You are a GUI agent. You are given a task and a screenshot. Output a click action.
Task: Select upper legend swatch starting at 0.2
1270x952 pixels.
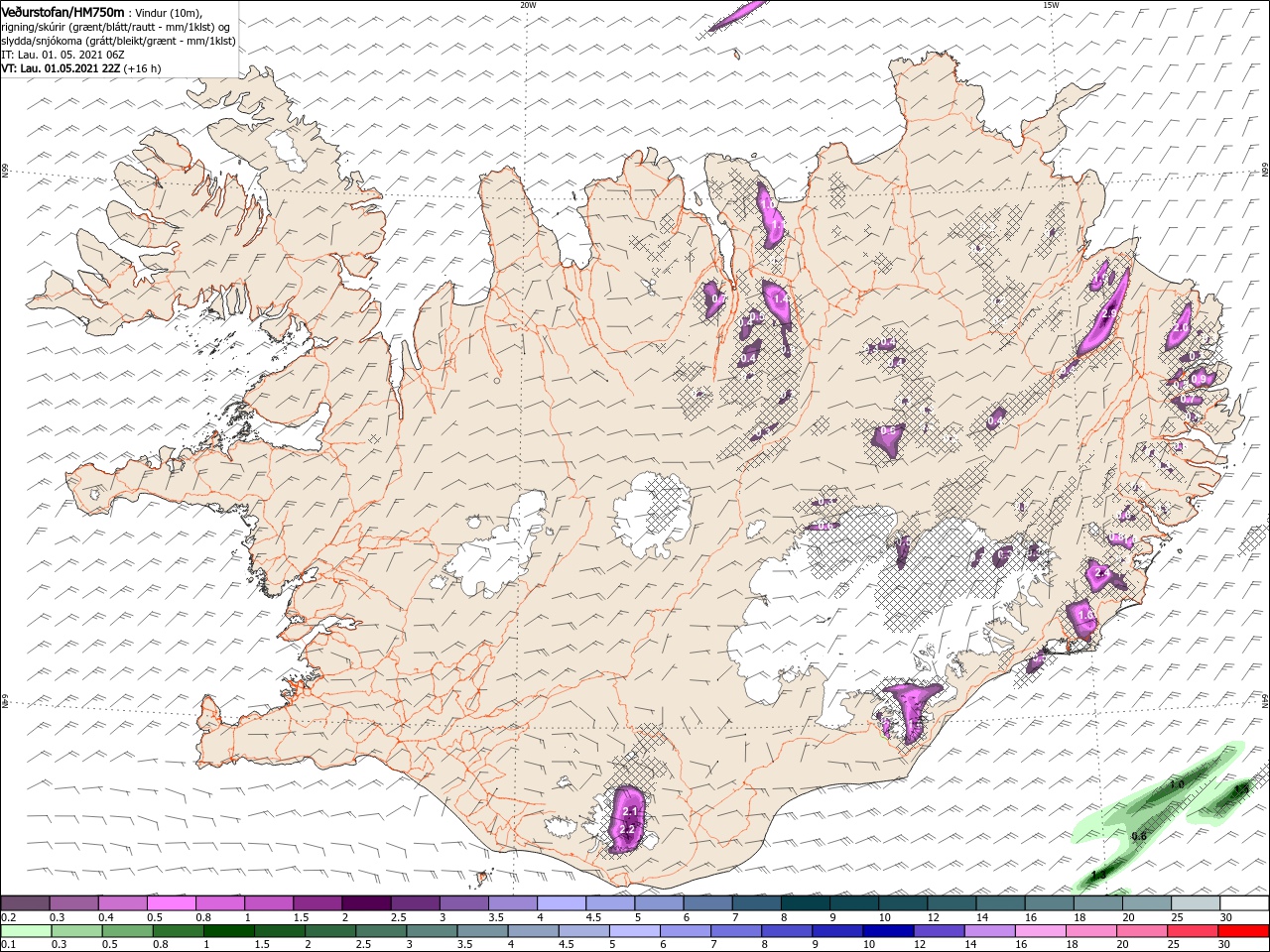tap(26, 903)
